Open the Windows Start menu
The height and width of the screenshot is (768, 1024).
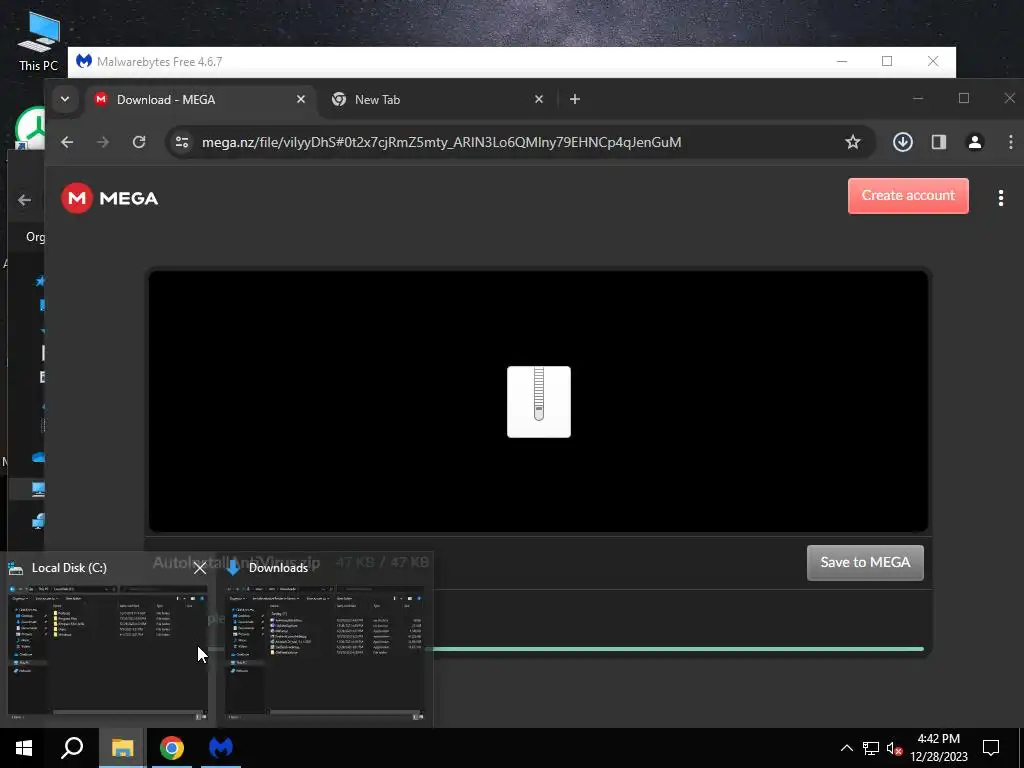[x=24, y=748]
